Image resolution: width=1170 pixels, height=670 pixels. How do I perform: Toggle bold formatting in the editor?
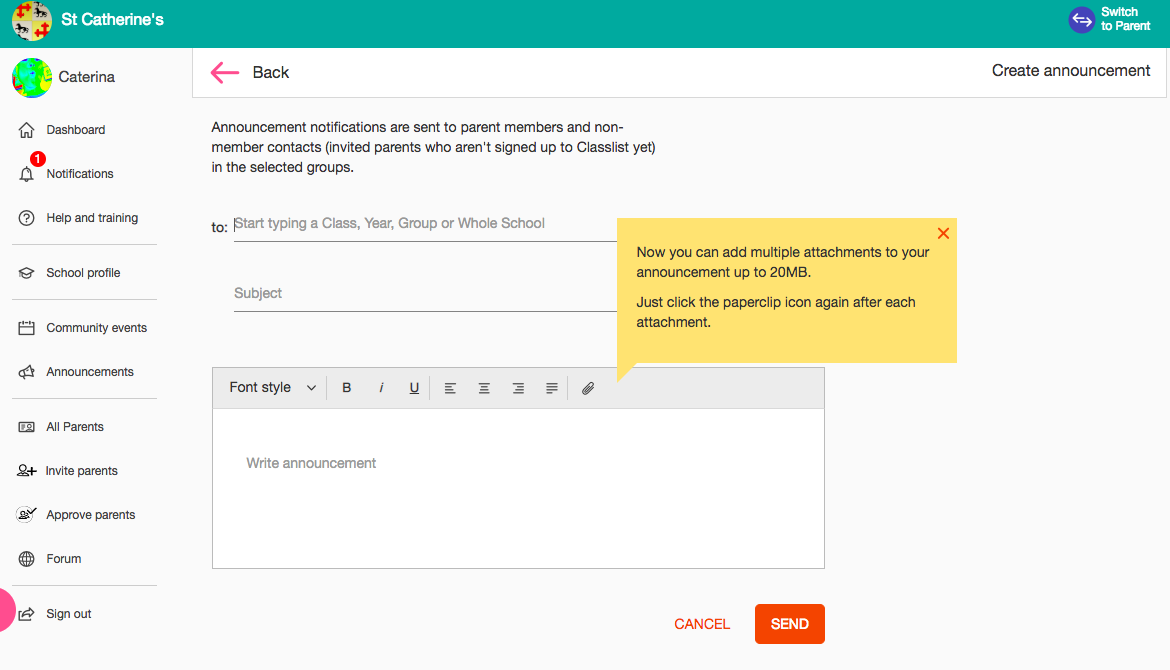point(346,388)
